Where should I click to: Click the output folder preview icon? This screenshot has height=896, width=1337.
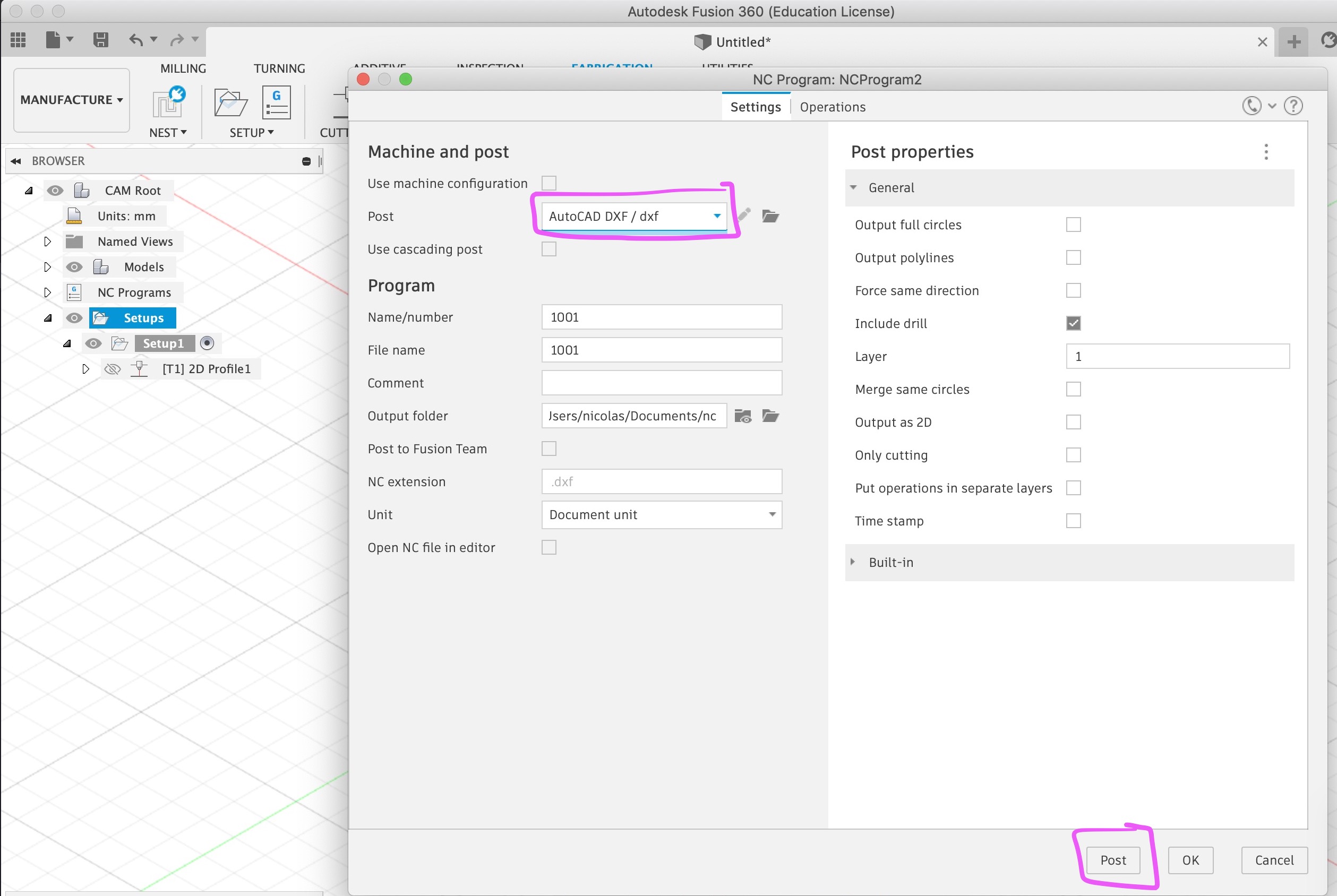[742, 416]
